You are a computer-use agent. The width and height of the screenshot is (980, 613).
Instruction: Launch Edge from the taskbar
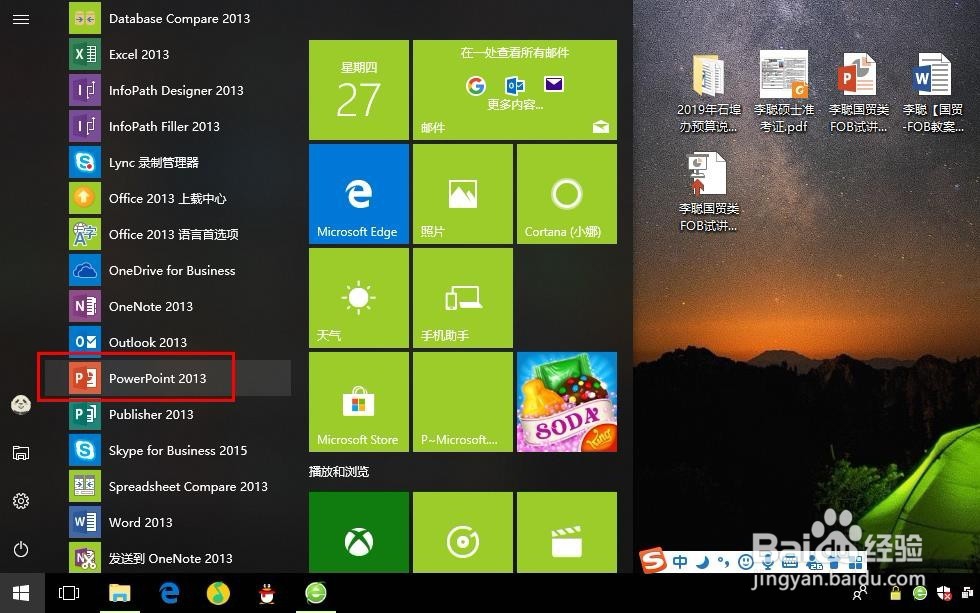169,593
